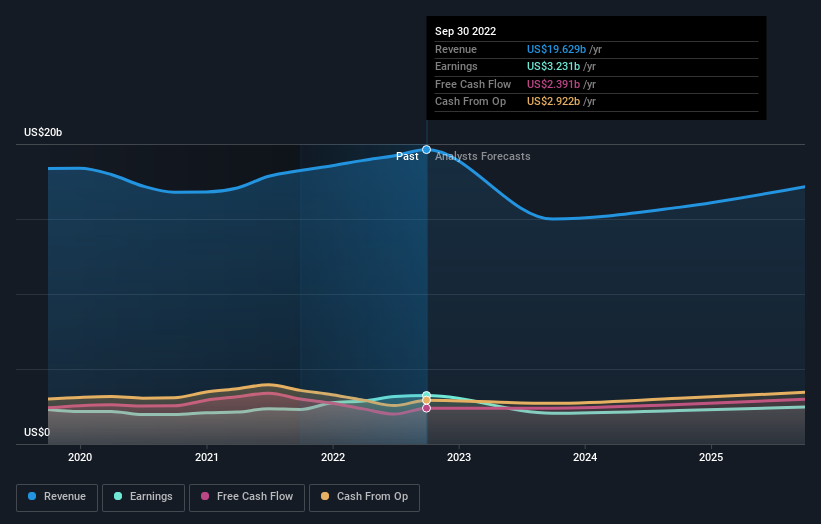The height and width of the screenshot is (524, 821).
Task: Click the 2024 x-axis label
Action: click(x=585, y=458)
